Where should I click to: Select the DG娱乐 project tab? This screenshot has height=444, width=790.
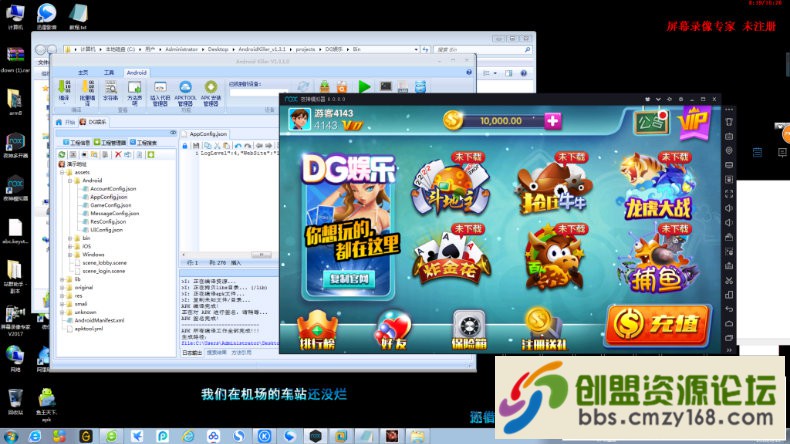click(94, 122)
